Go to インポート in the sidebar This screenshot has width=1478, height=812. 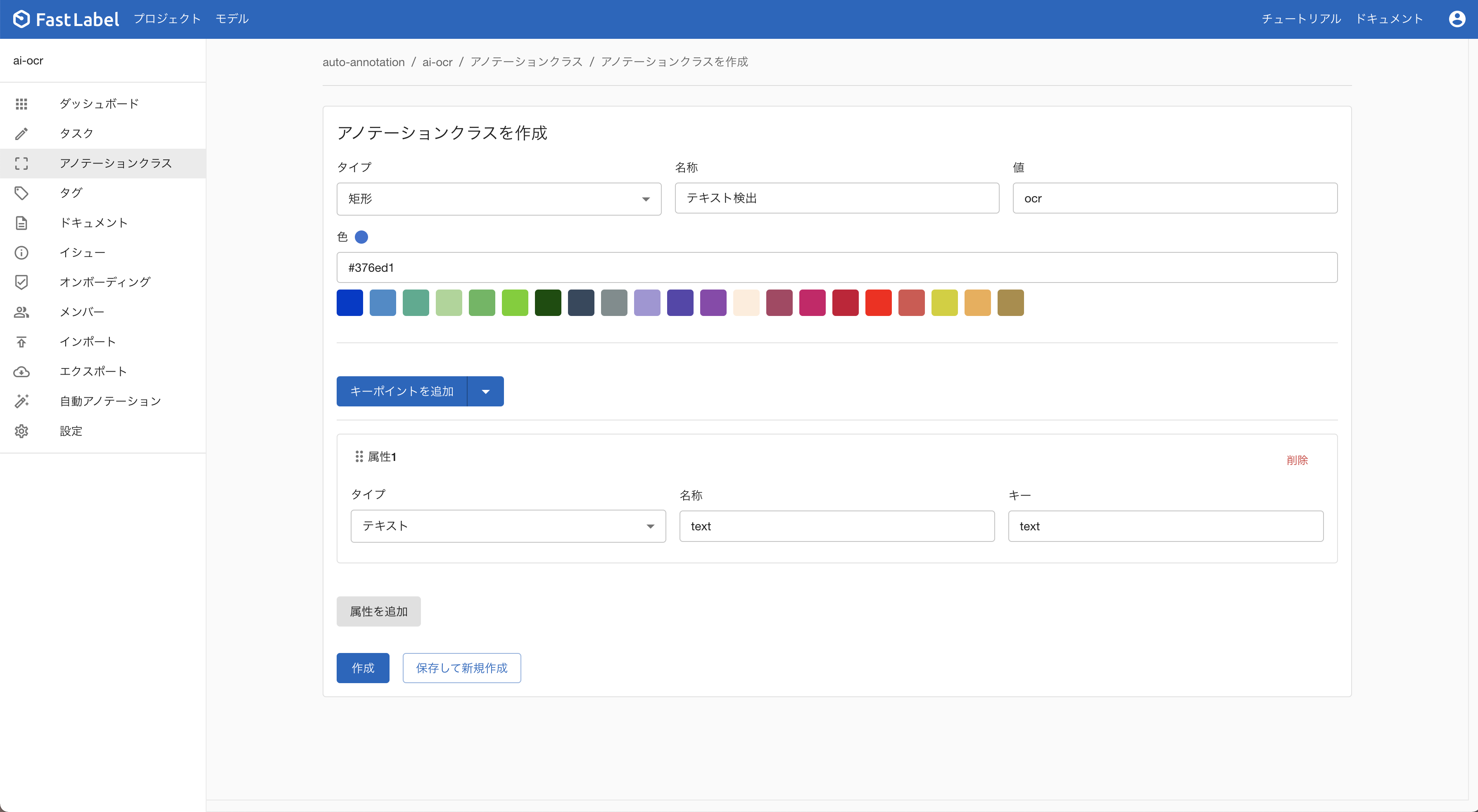103,342
